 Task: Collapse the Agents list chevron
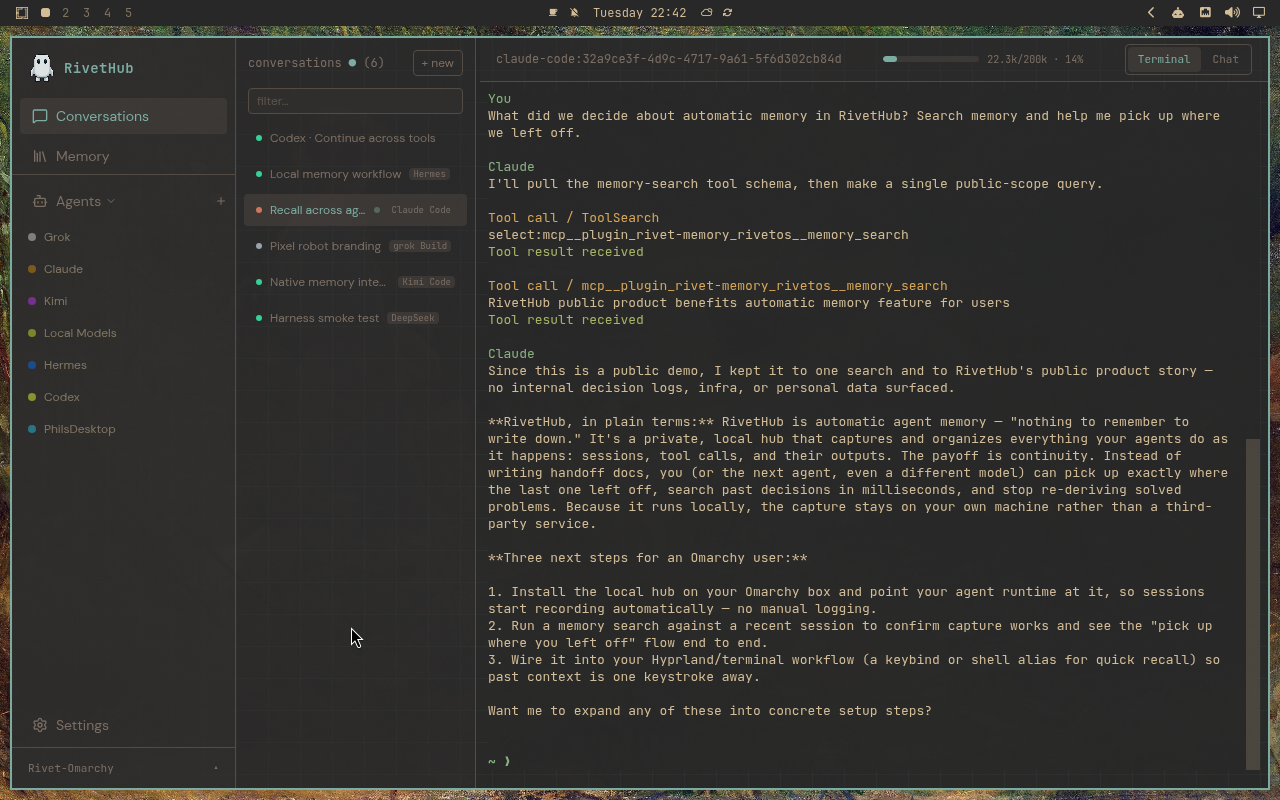pyautogui.click(x=111, y=201)
